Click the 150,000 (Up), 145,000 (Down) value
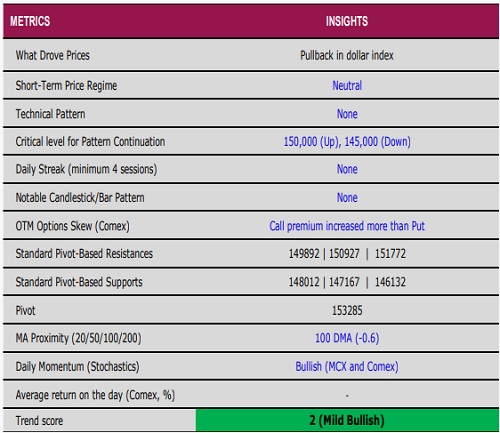Screen dimensions: 500x433 coord(347,142)
